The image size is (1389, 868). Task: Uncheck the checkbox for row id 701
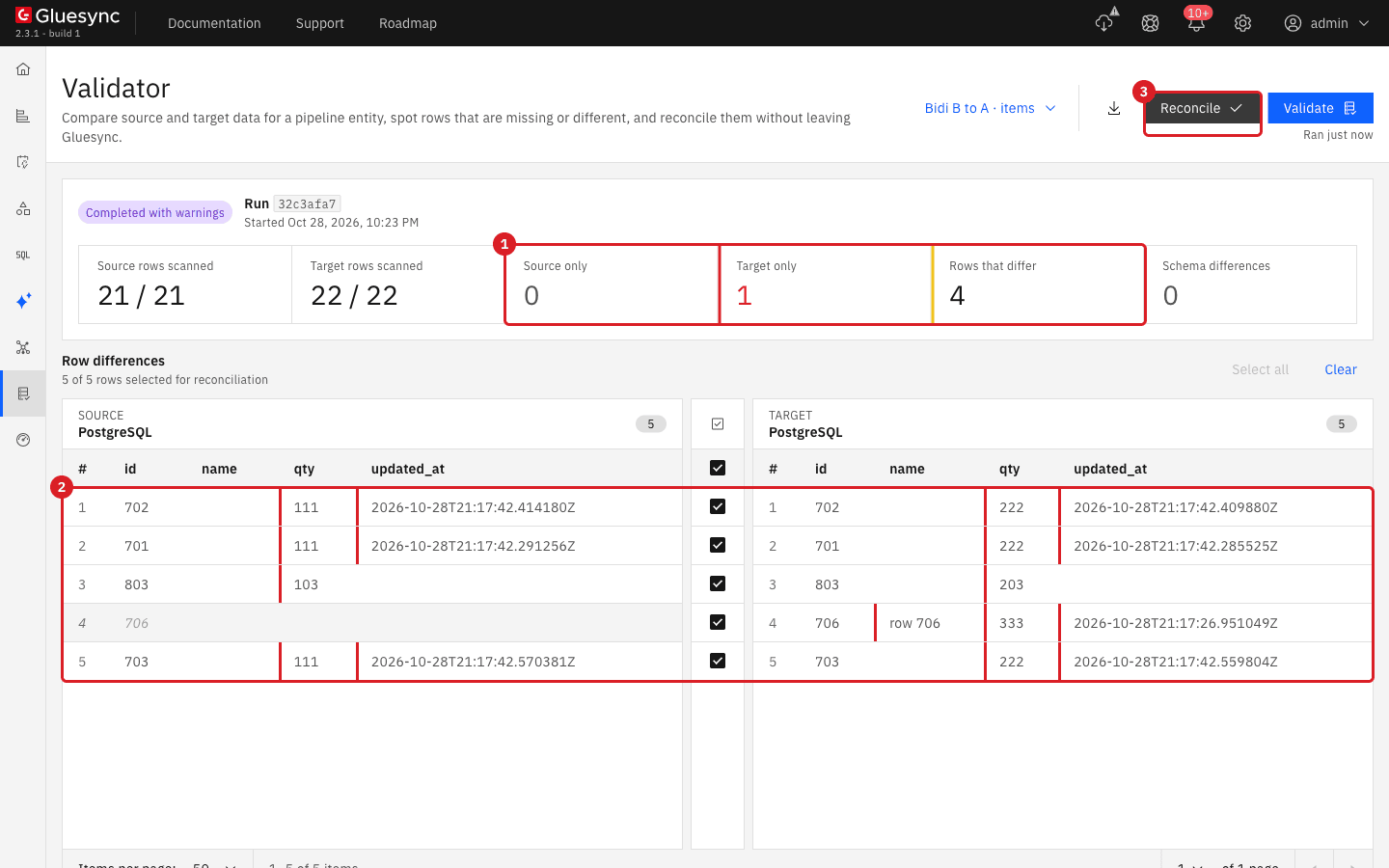pyautogui.click(x=718, y=545)
